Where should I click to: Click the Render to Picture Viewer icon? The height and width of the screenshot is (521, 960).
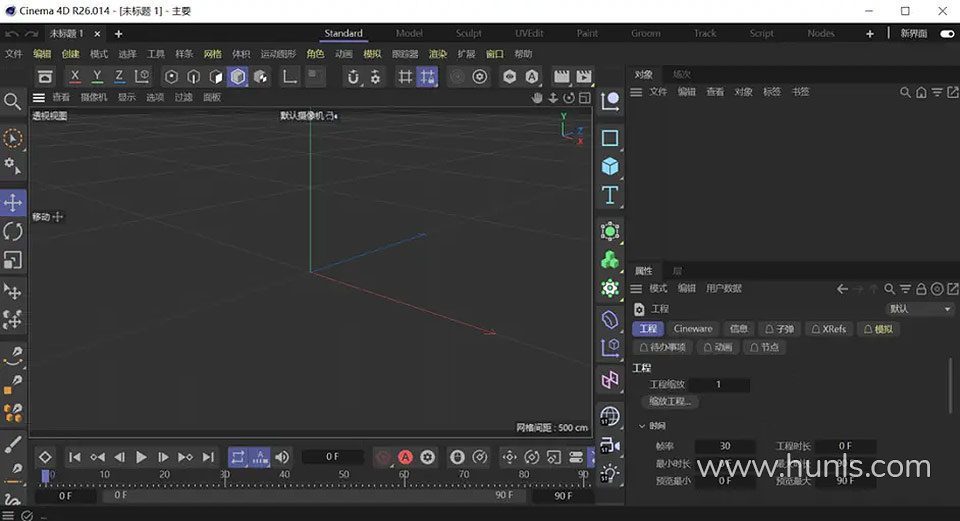click(584, 76)
